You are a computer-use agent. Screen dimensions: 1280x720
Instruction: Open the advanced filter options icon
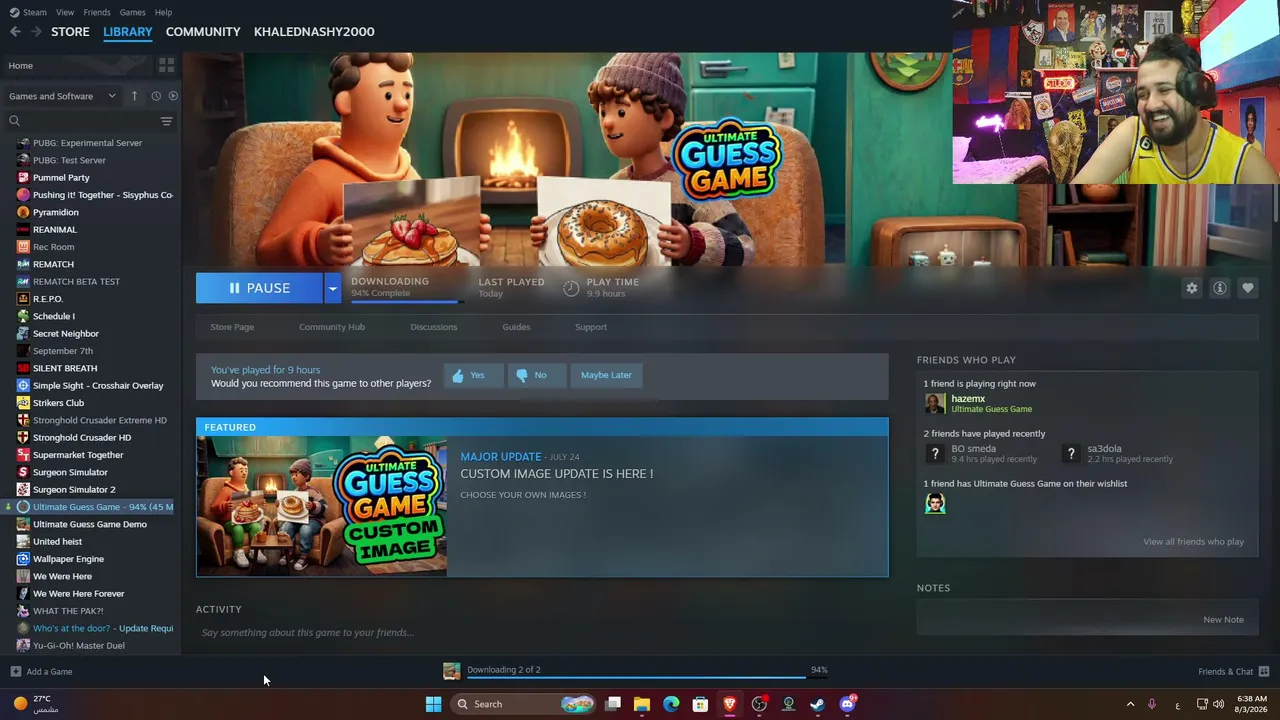point(167,121)
